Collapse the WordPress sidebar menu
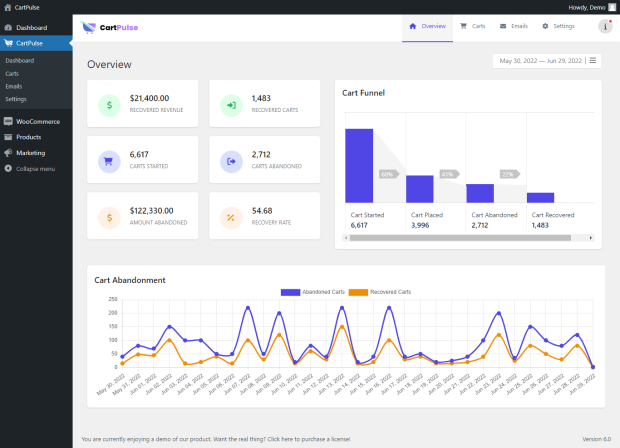The image size is (620, 448). click(35, 168)
